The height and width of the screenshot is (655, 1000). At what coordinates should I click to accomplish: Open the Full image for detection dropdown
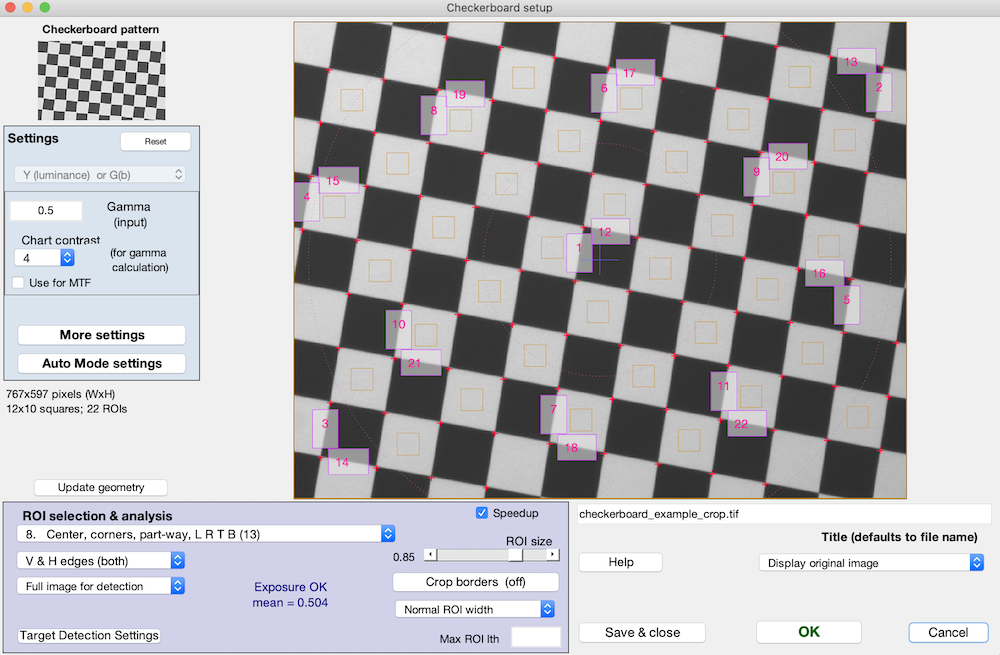point(101,586)
